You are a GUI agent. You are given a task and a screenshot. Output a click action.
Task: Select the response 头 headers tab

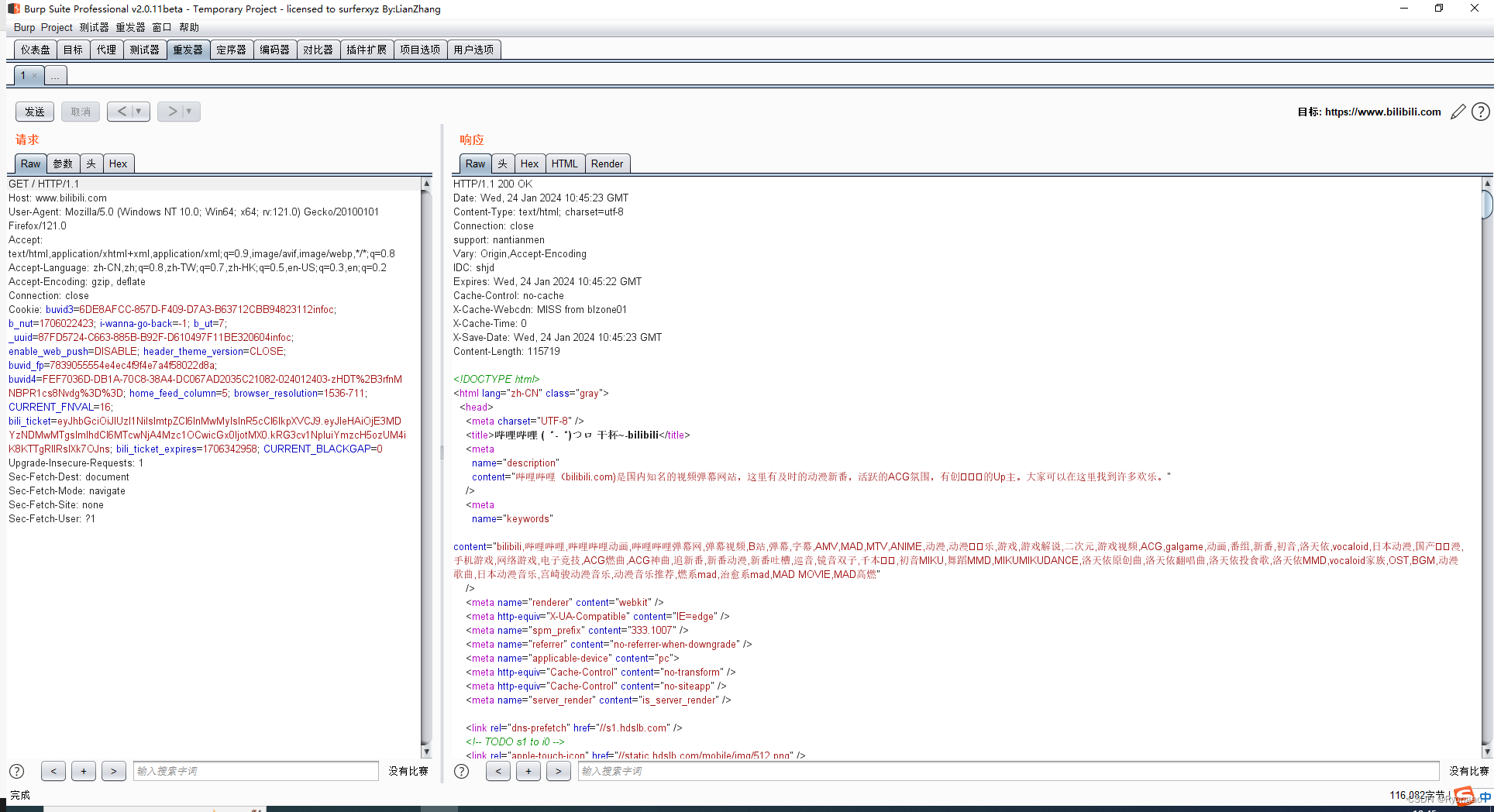coord(503,163)
